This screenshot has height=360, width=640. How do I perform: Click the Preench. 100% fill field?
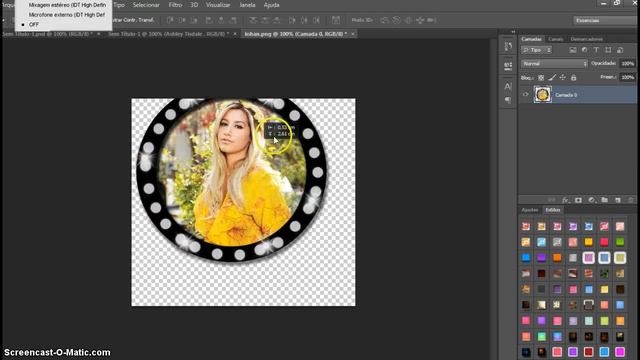(627, 77)
